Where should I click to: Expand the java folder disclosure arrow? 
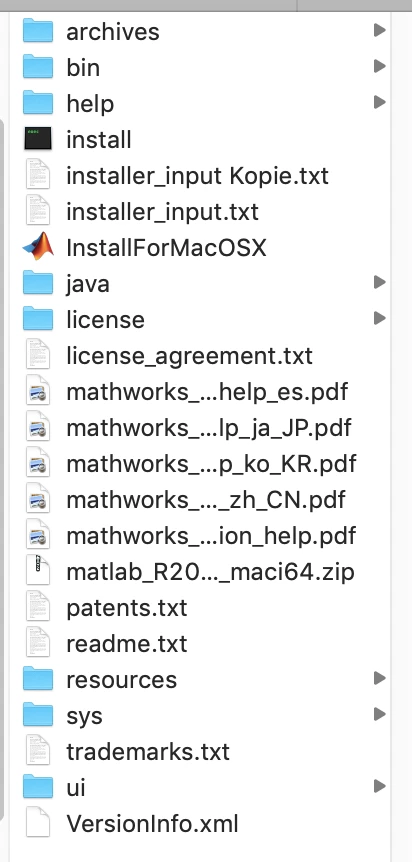click(x=379, y=283)
